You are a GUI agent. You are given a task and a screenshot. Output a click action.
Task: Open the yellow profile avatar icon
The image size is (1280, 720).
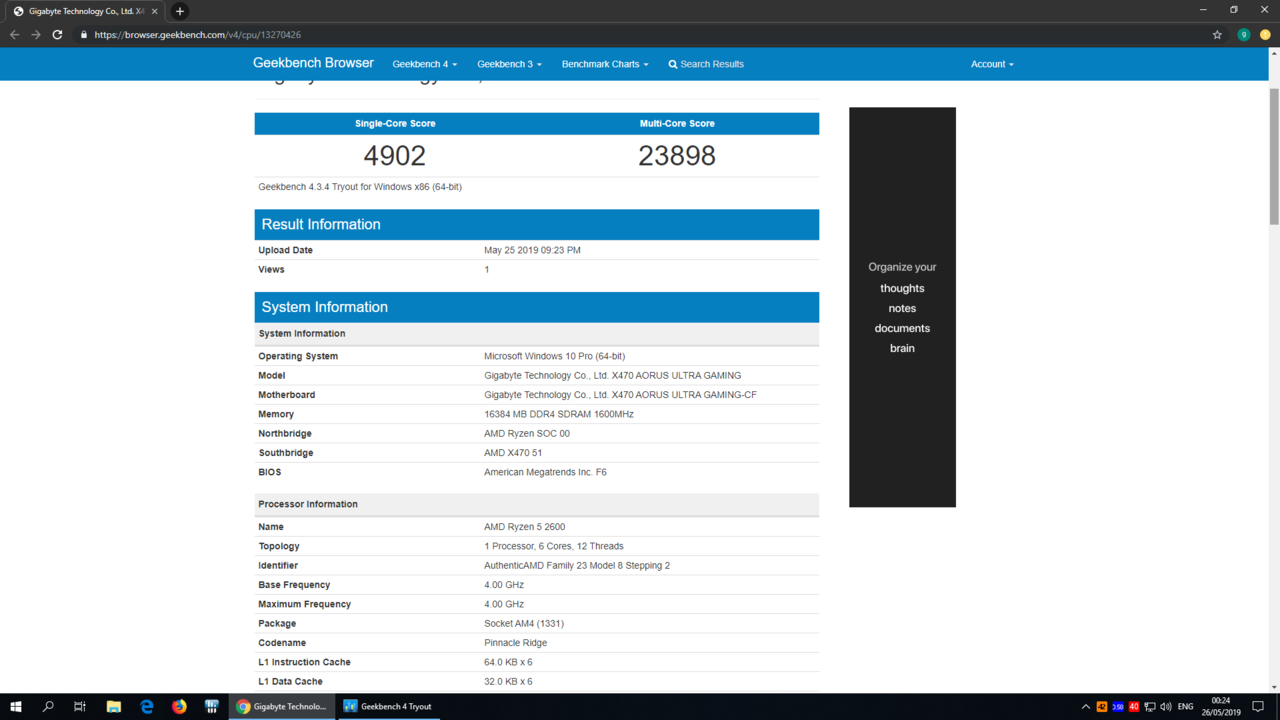1265,35
